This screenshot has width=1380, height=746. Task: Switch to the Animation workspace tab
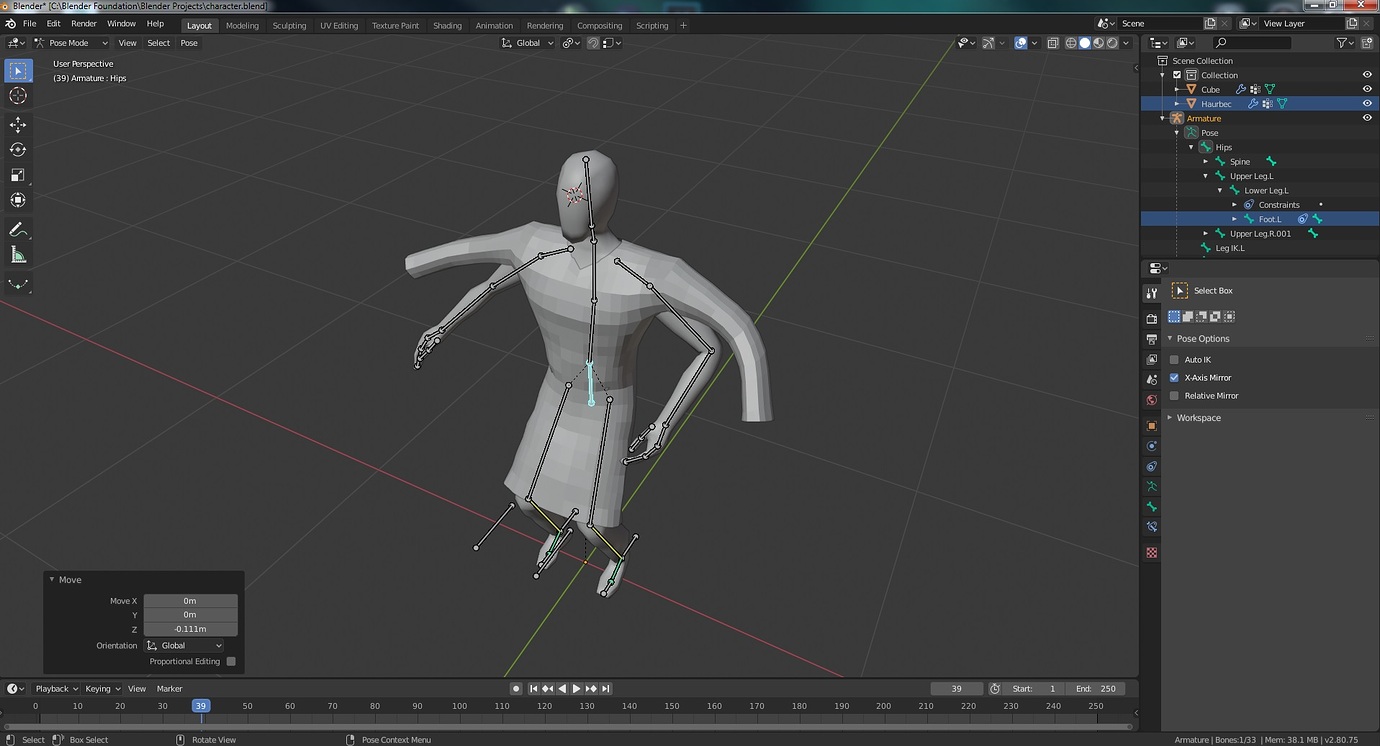(494, 25)
